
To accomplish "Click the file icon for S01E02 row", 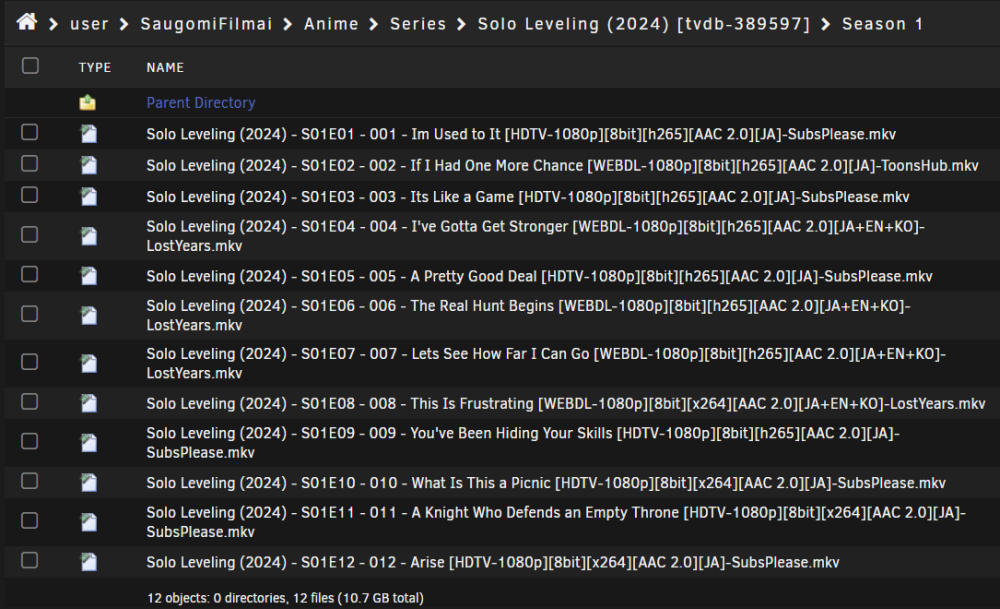I will point(89,165).
